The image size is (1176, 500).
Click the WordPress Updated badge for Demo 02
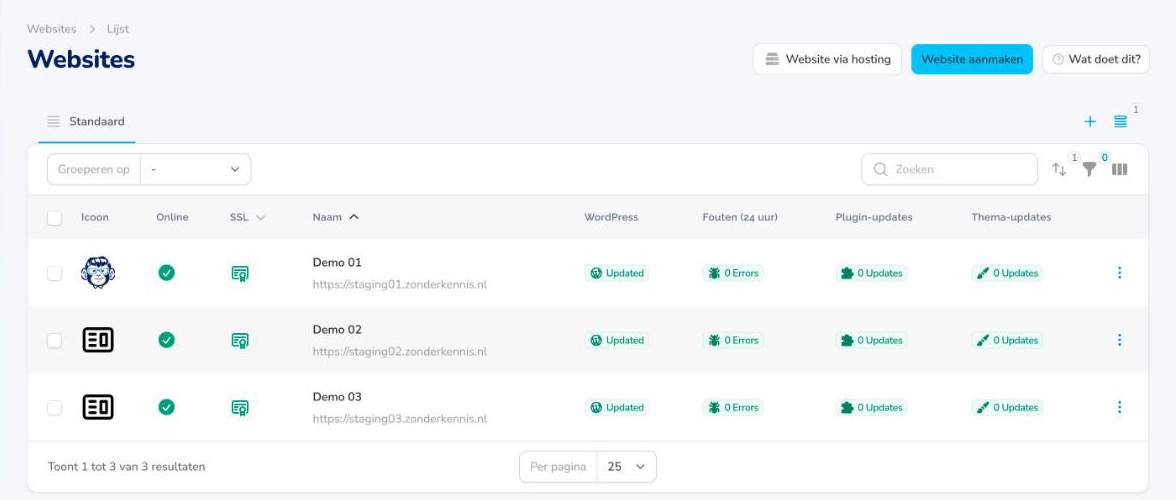tap(616, 340)
